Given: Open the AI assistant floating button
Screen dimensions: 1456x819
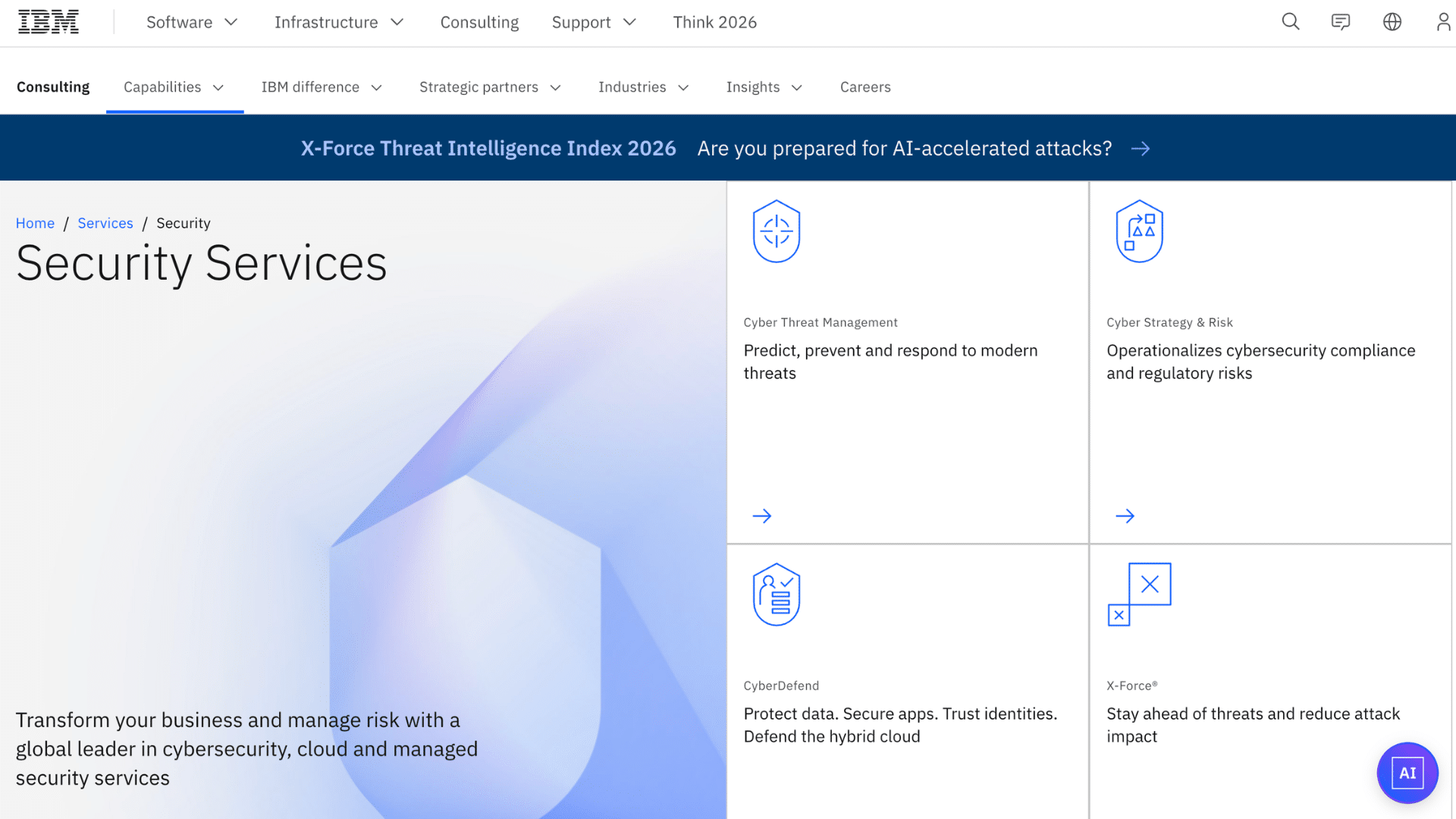Looking at the screenshot, I should pos(1407,773).
